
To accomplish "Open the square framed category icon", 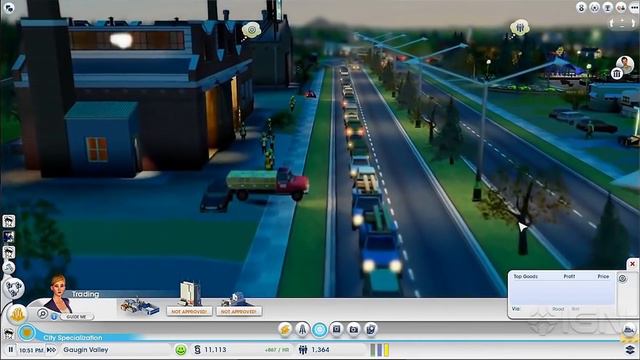I will pos(337,329).
